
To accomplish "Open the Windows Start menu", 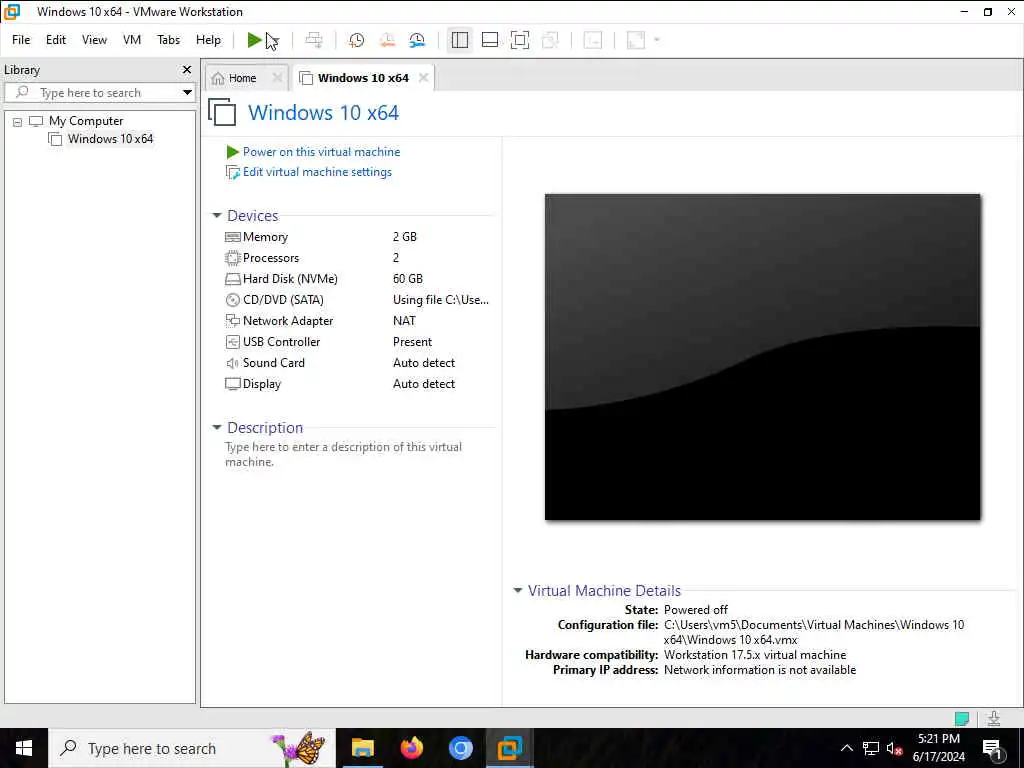I will (x=24, y=748).
